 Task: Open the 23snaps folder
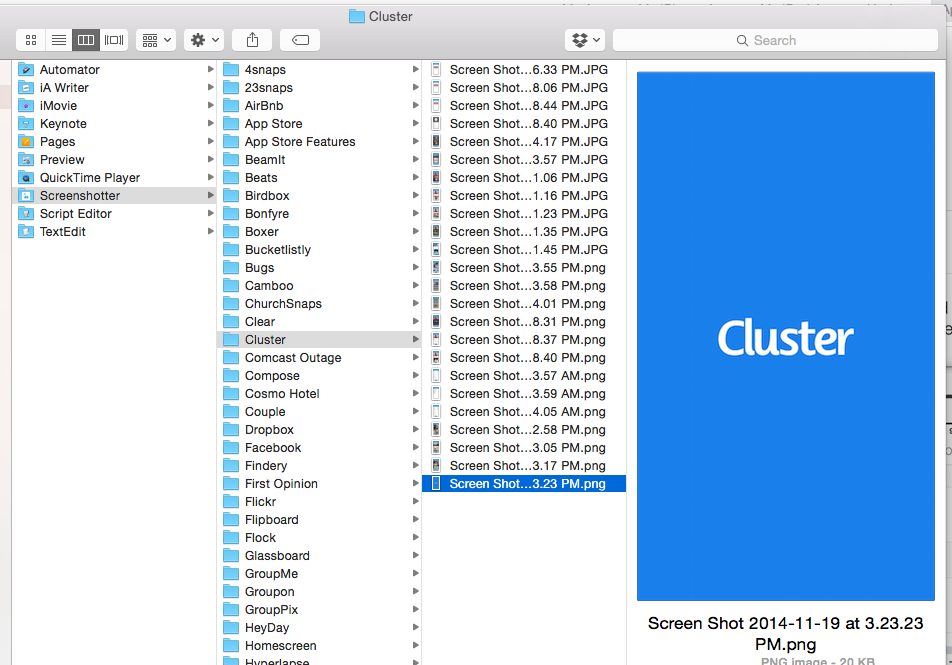pos(319,87)
